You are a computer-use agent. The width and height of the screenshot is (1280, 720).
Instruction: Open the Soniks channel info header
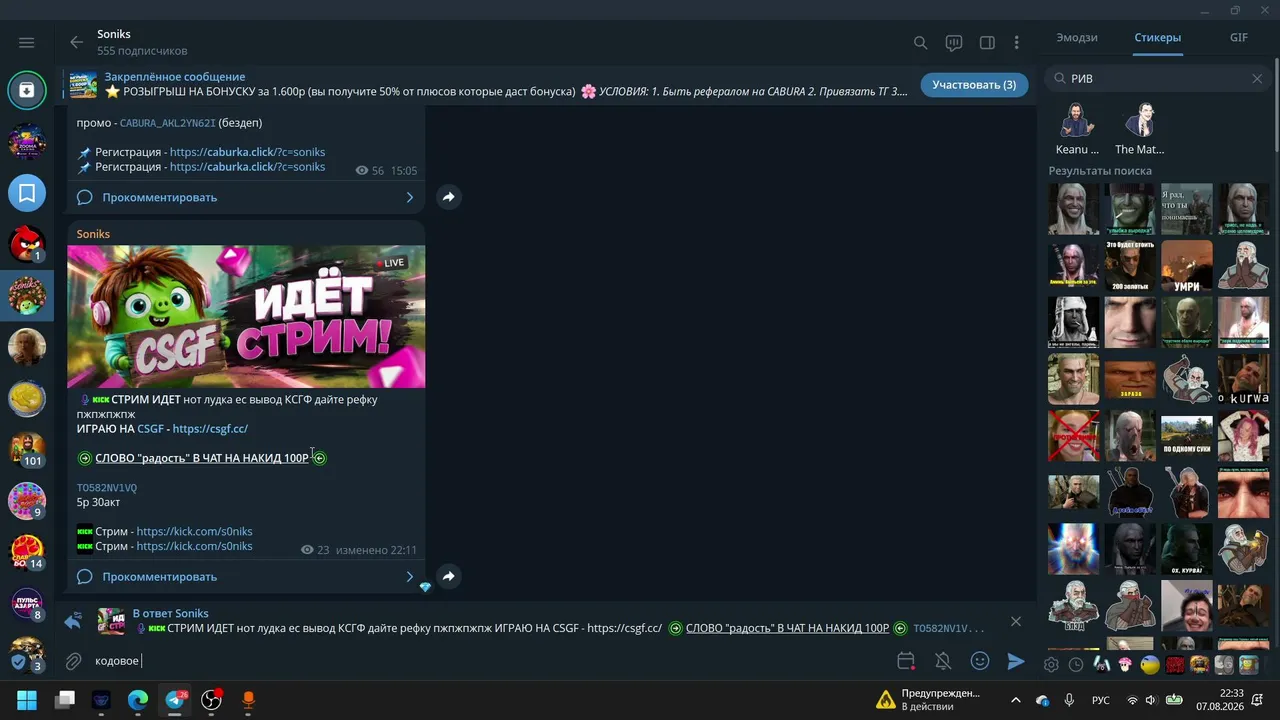pos(142,42)
